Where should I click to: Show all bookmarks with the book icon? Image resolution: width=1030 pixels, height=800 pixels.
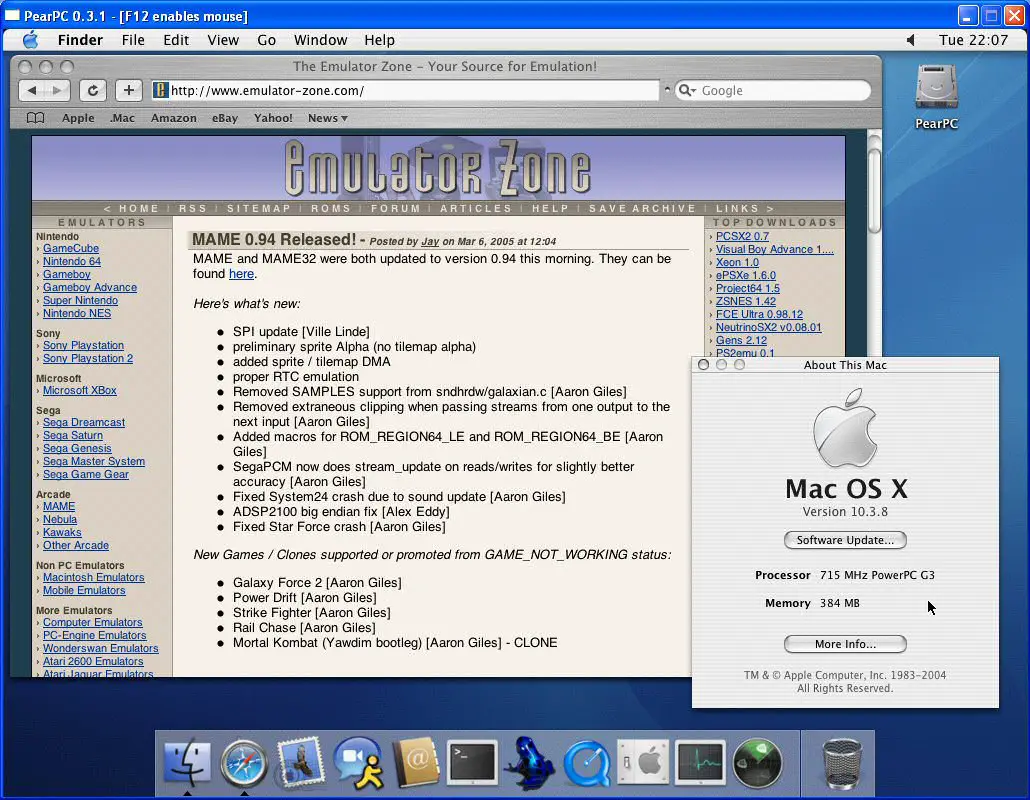click(x=35, y=118)
